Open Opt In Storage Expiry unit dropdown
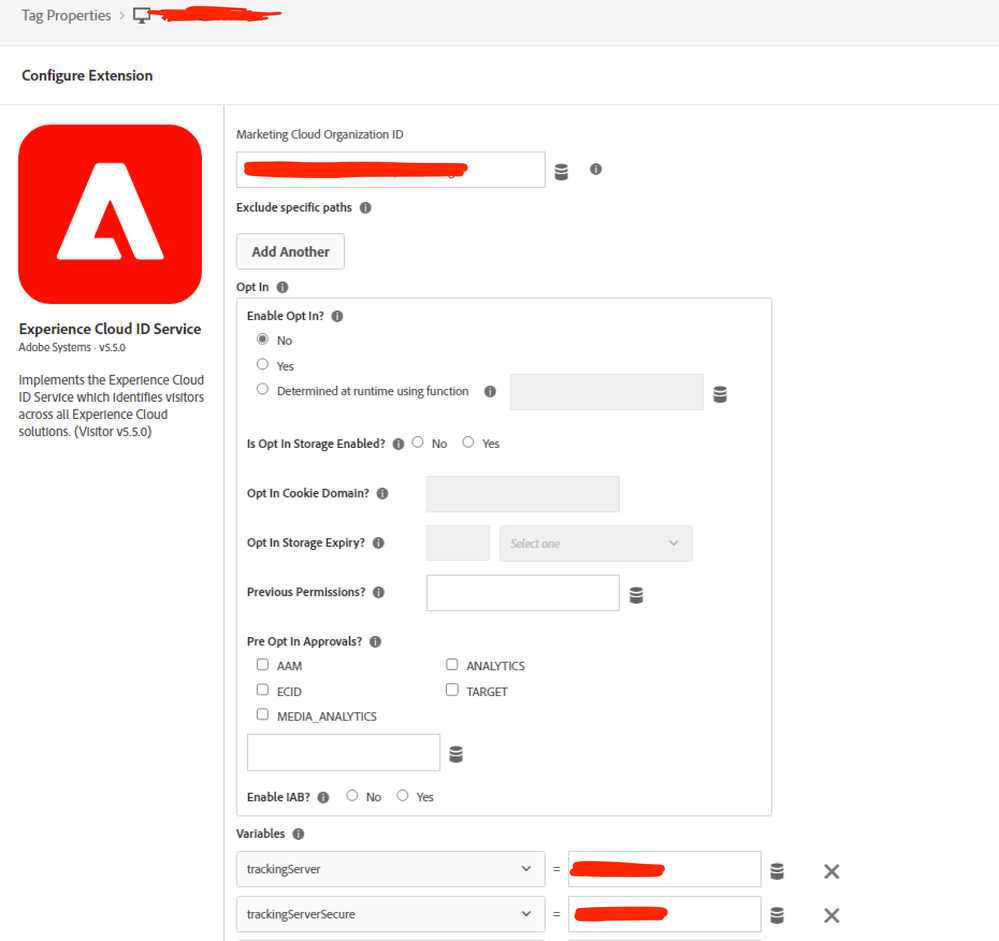999x941 pixels. point(595,543)
